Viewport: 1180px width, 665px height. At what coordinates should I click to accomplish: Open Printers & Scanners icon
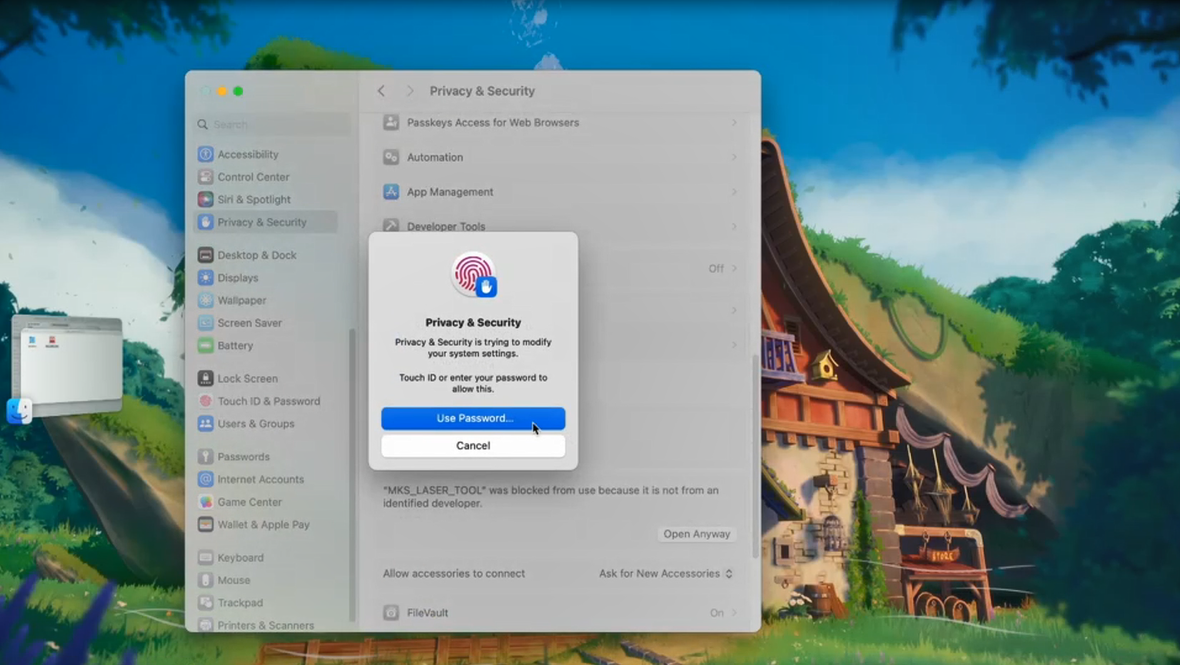[x=205, y=624]
